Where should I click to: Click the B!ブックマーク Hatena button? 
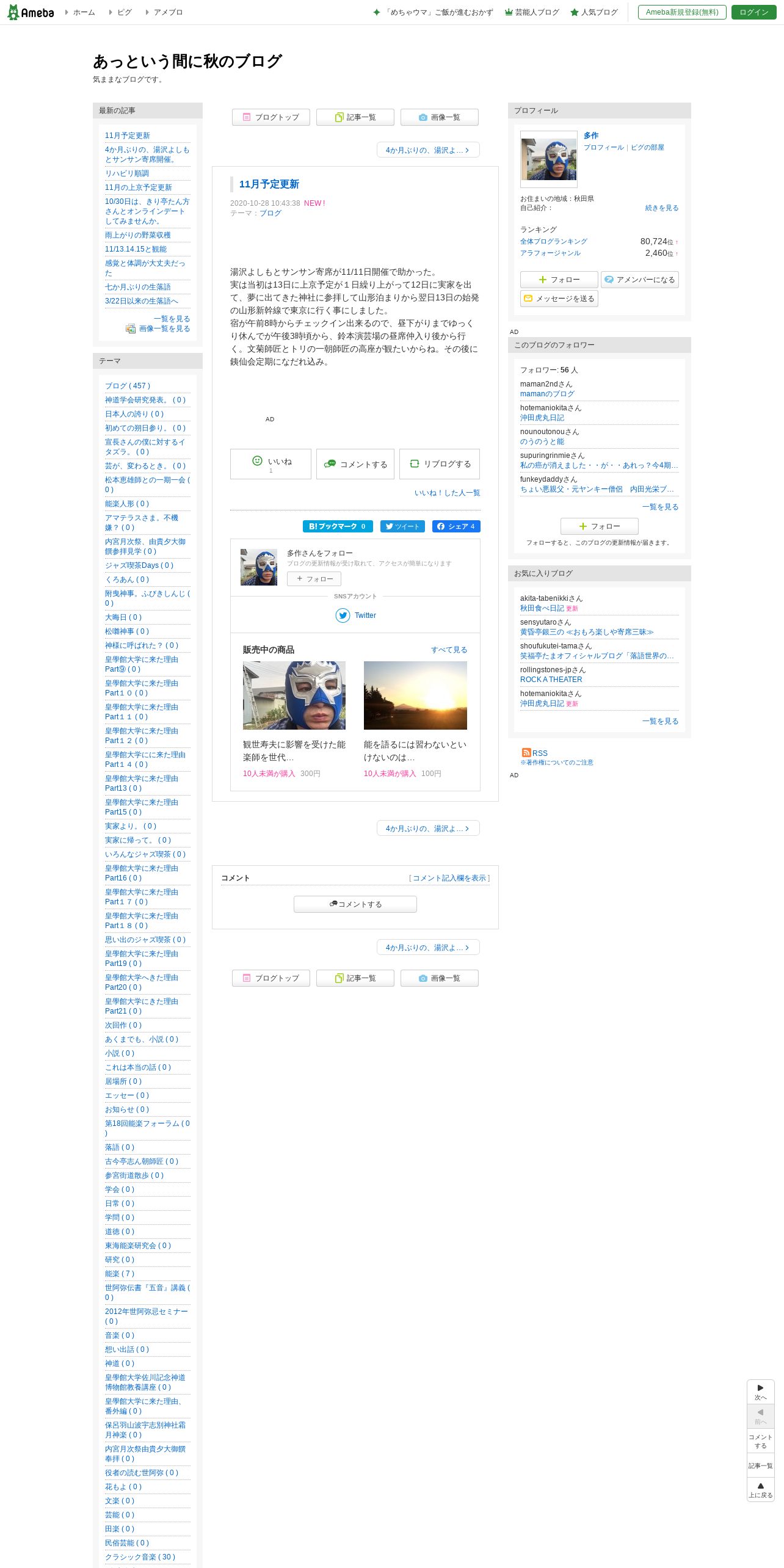pyautogui.click(x=338, y=526)
